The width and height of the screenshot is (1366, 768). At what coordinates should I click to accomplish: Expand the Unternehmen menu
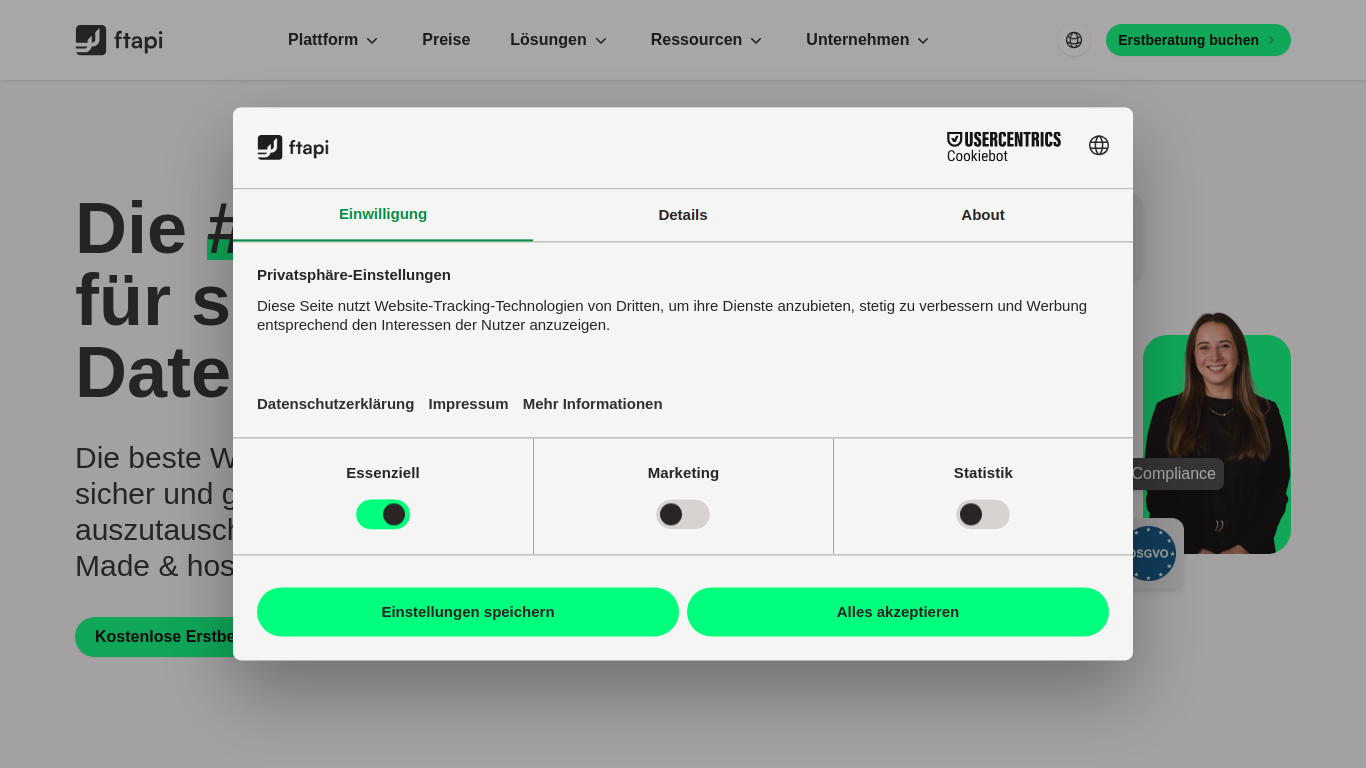coord(867,40)
